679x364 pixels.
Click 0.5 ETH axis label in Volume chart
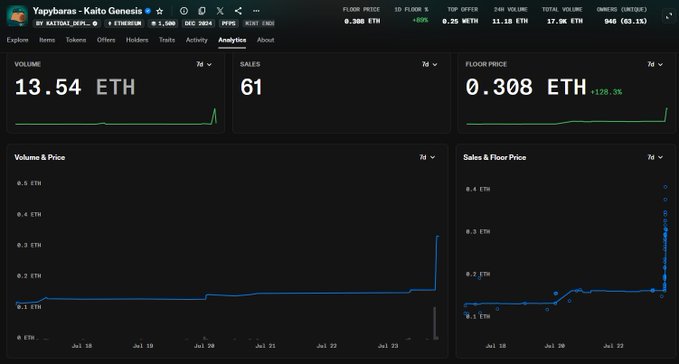[29, 184]
